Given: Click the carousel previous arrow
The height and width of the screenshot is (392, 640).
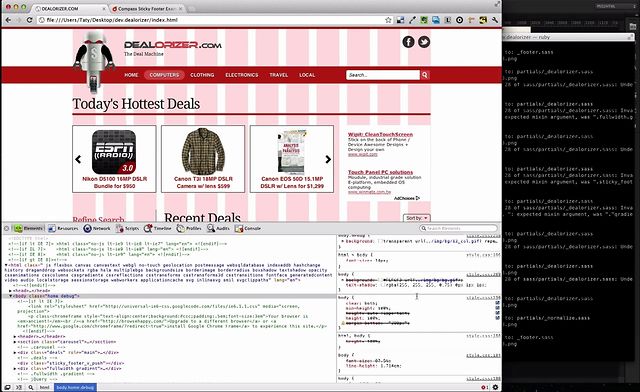Looking at the screenshot, I should [78, 159].
